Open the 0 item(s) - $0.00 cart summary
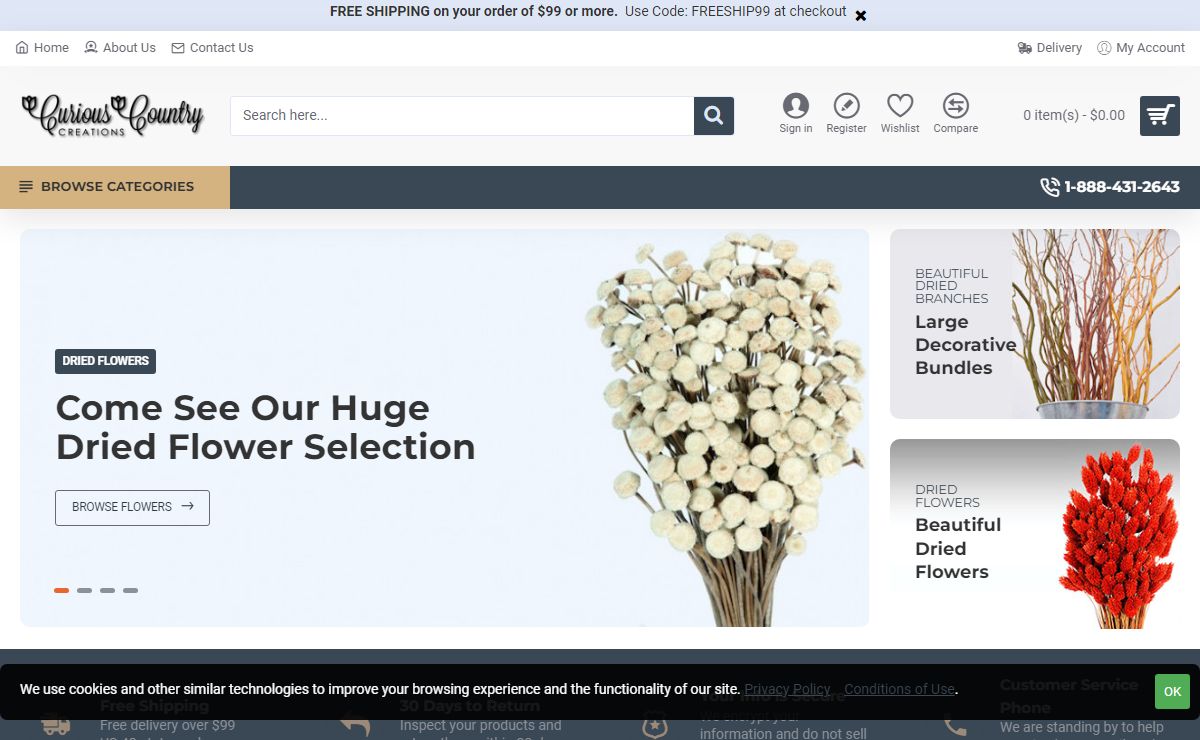Image resolution: width=1200 pixels, height=740 pixels. [x=1074, y=115]
